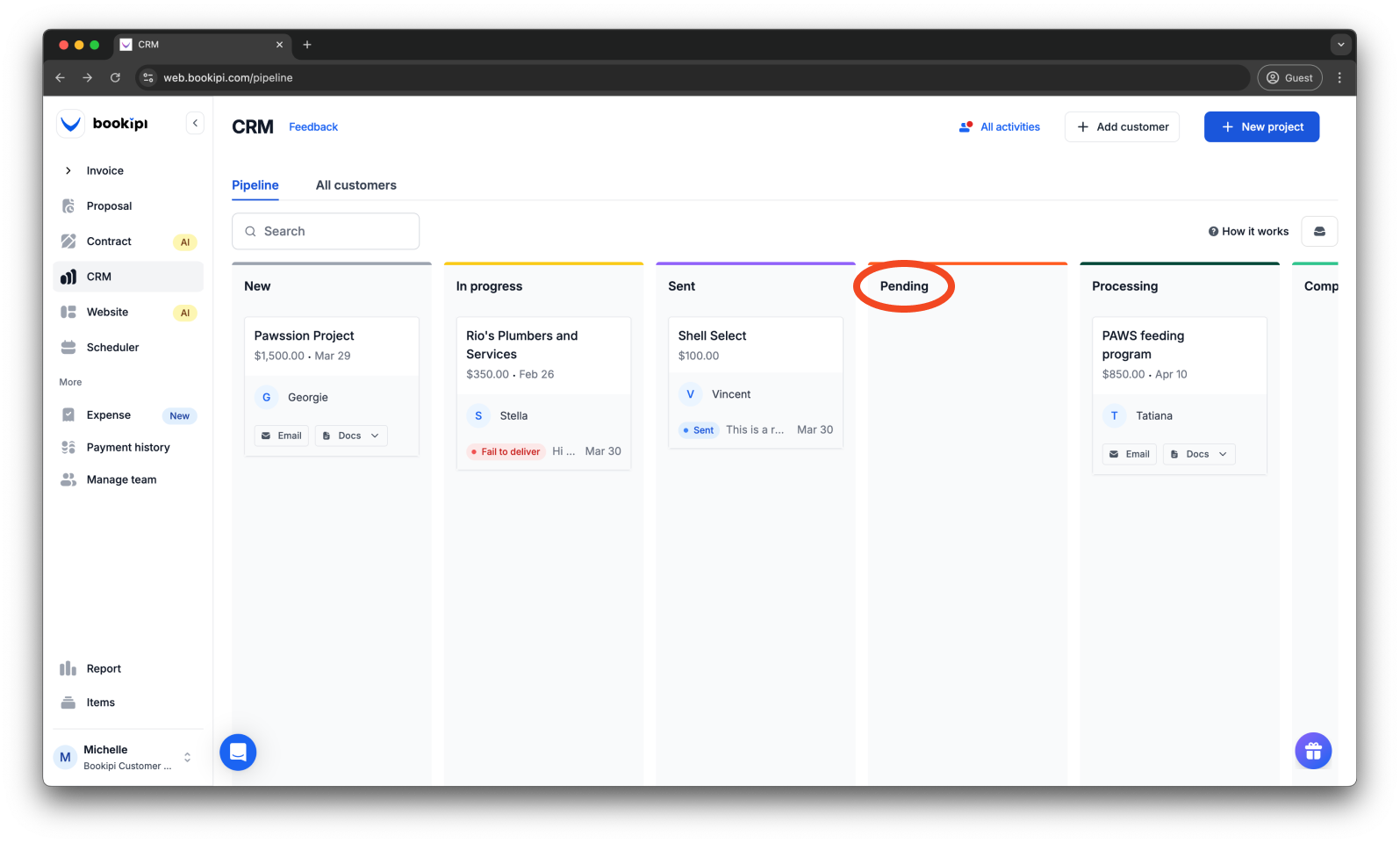The height and width of the screenshot is (843, 1400).
Task: Open the Guest profile button
Action: point(1289,77)
